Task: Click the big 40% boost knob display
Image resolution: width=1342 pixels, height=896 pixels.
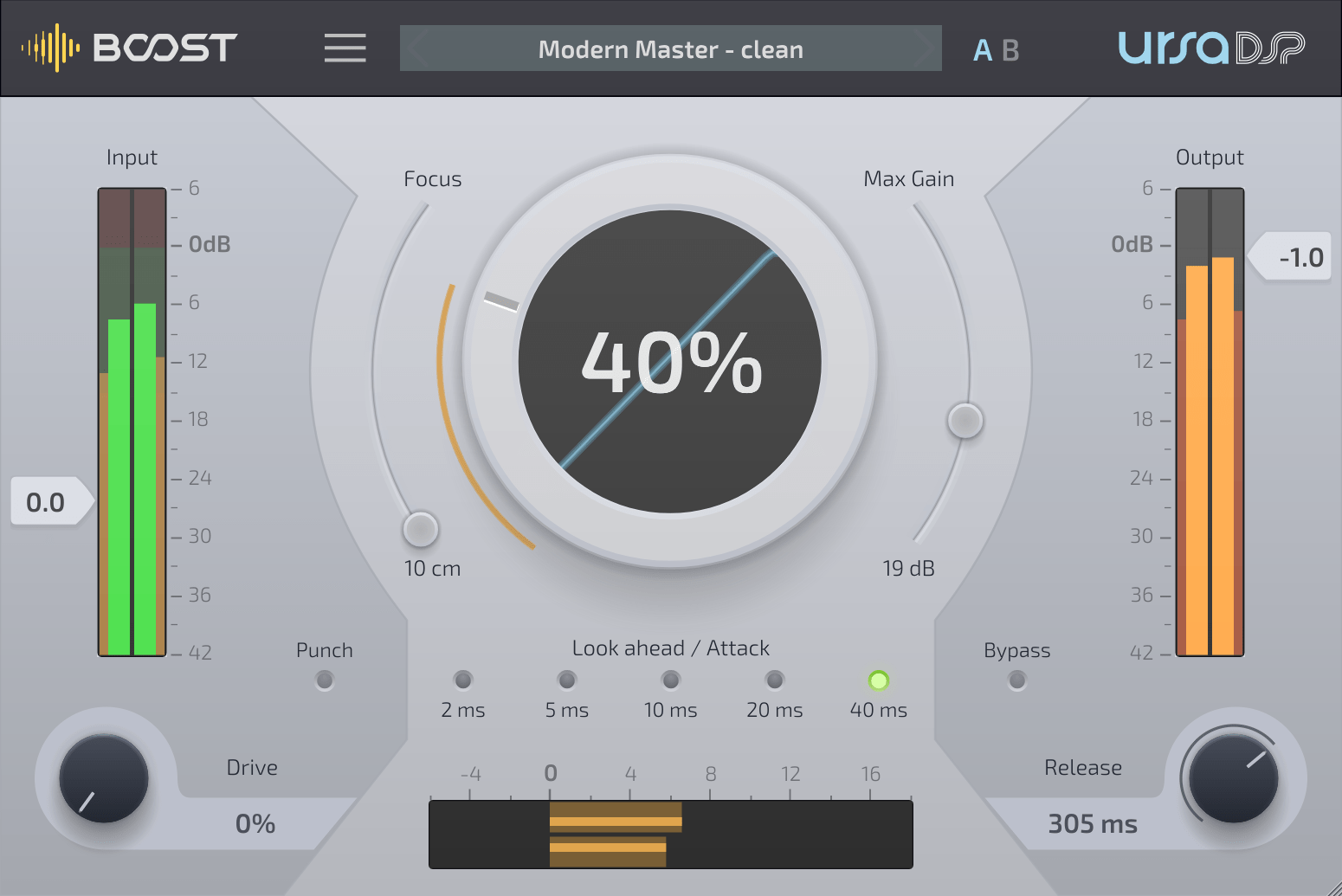Action: [x=670, y=362]
